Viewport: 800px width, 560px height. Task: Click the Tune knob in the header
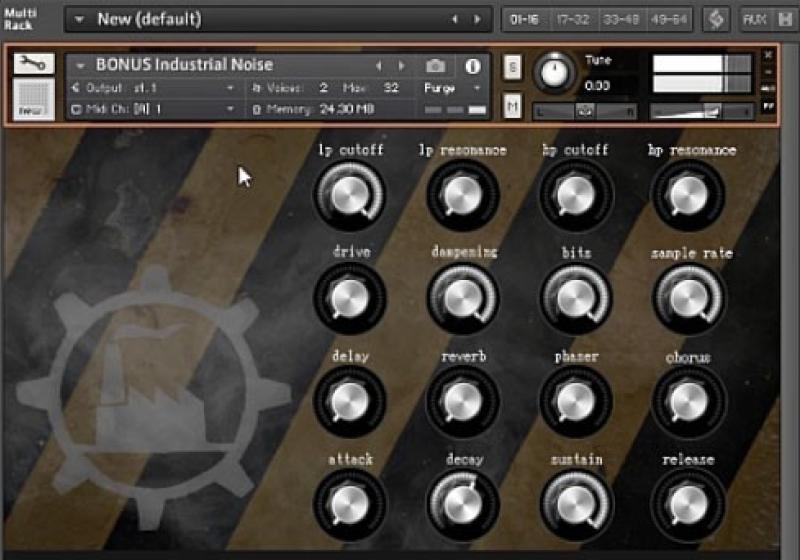click(x=552, y=72)
